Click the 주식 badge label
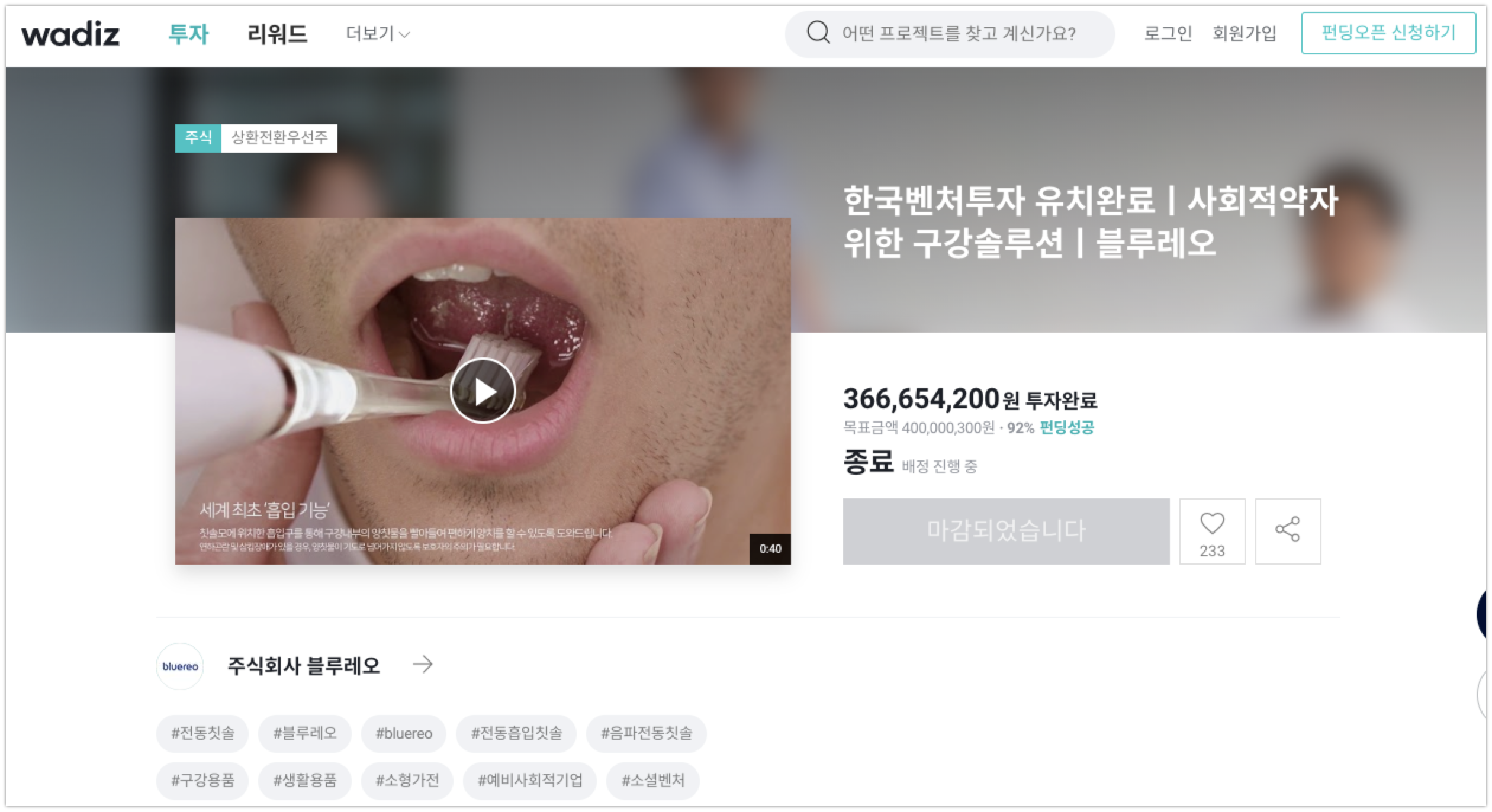The width and height of the screenshot is (1492, 812). coord(198,138)
